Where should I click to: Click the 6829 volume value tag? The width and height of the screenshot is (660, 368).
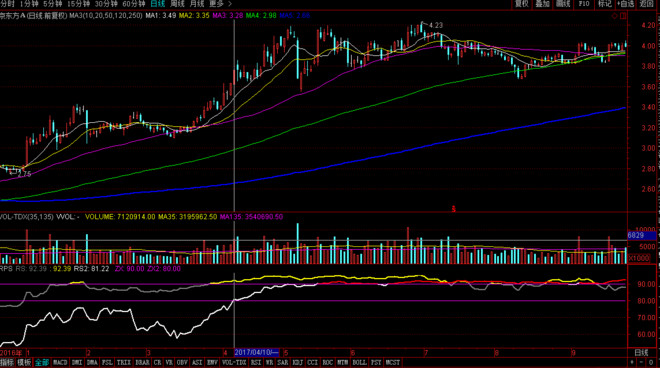(641, 235)
